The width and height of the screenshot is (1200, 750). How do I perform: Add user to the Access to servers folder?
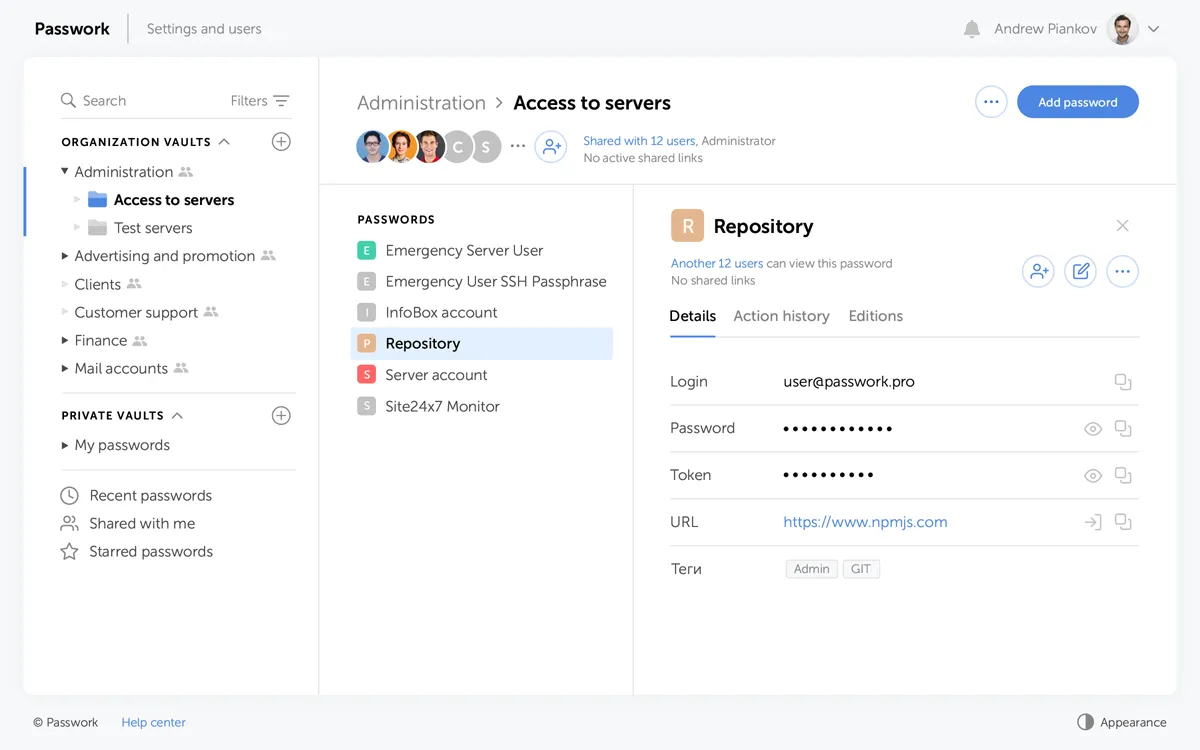551,147
